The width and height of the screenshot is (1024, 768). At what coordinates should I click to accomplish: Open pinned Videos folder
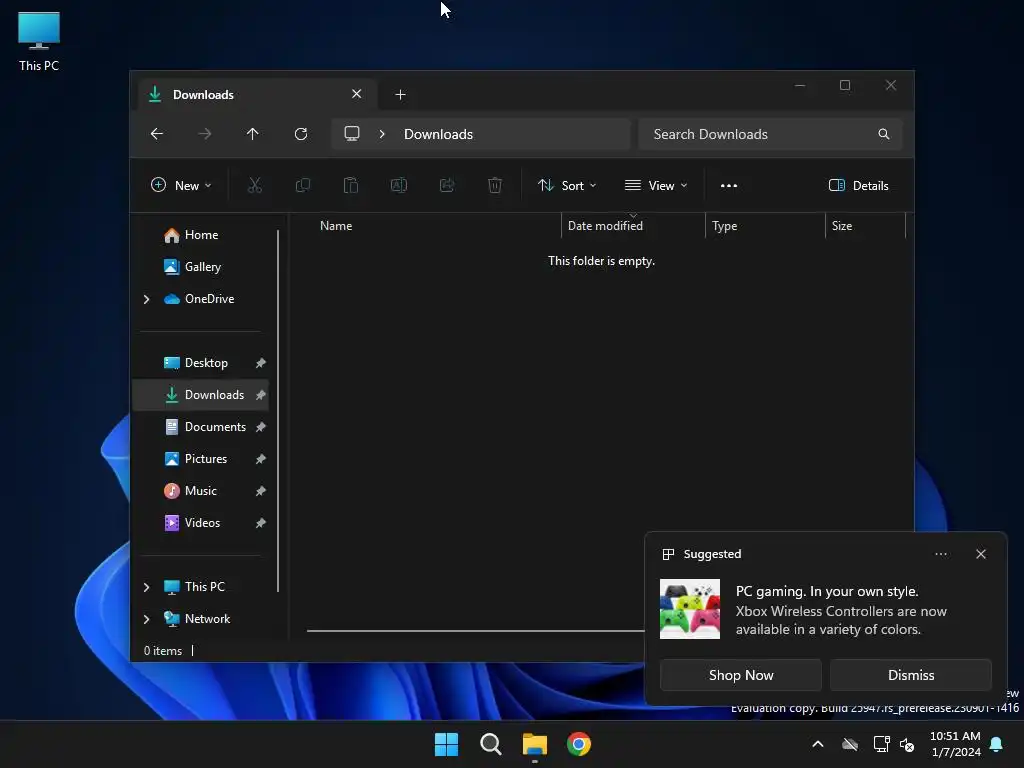tap(200, 523)
